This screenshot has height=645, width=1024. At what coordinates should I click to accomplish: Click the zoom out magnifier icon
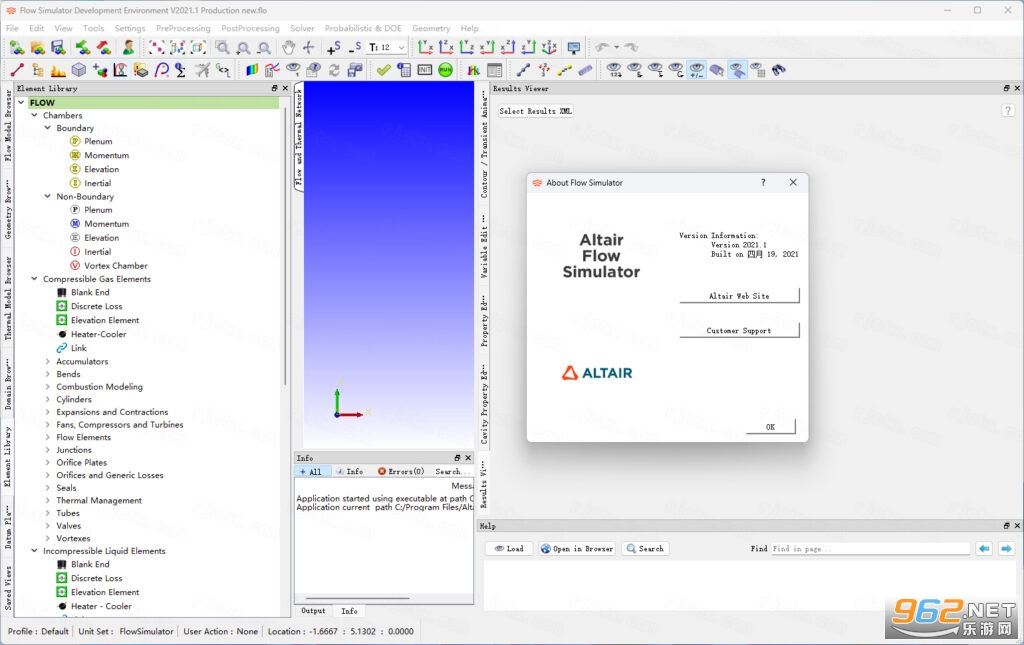click(264, 47)
